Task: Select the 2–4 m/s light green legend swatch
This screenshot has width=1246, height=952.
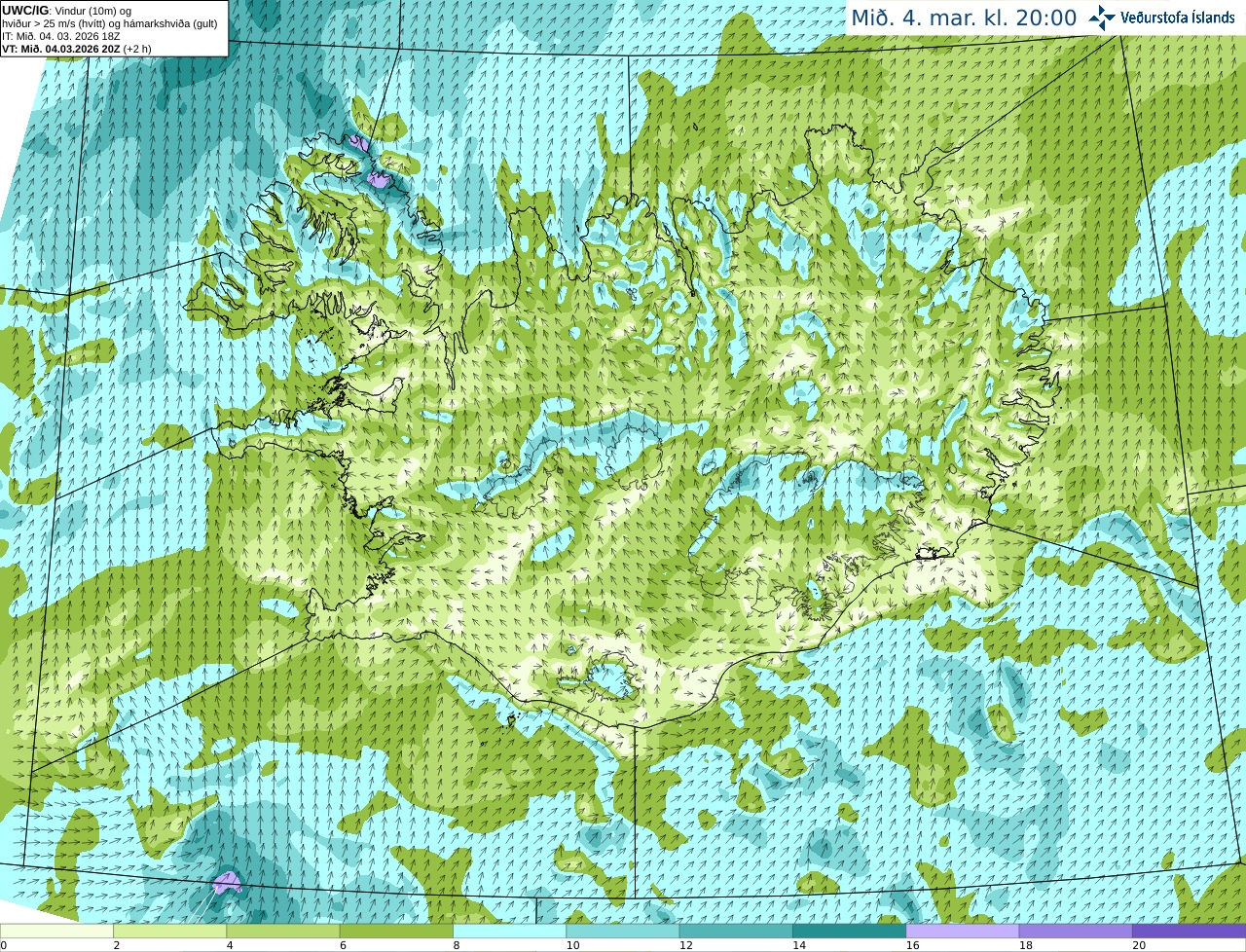Action: (x=169, y=931)
